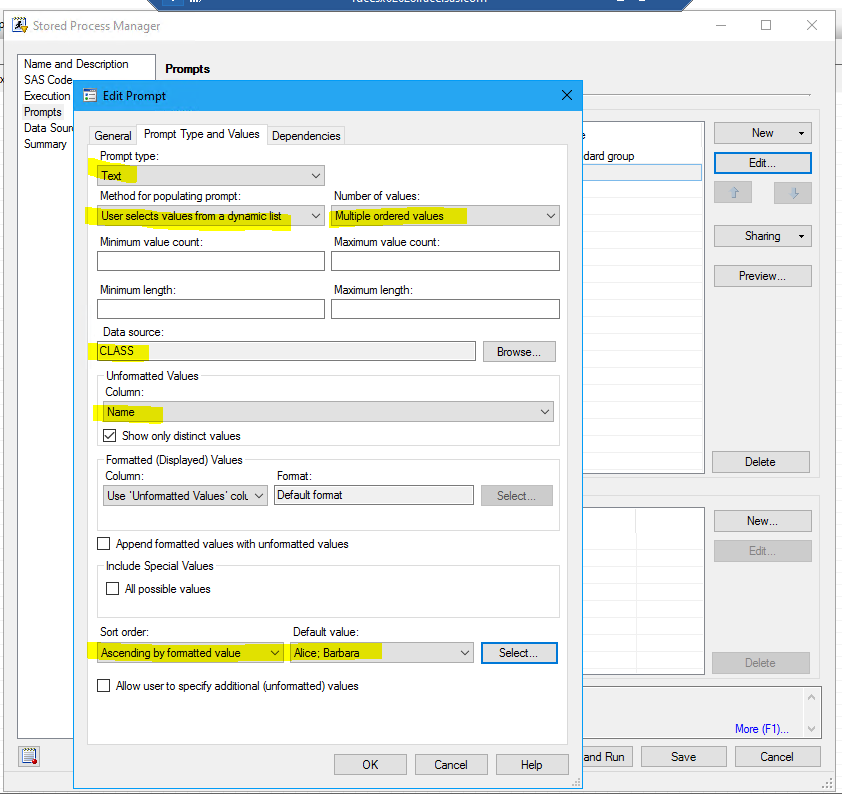The height and width of the screenshot is (794, 842).
Task: Close the Edit Prompt dialog
Action: tap(567, 95)
